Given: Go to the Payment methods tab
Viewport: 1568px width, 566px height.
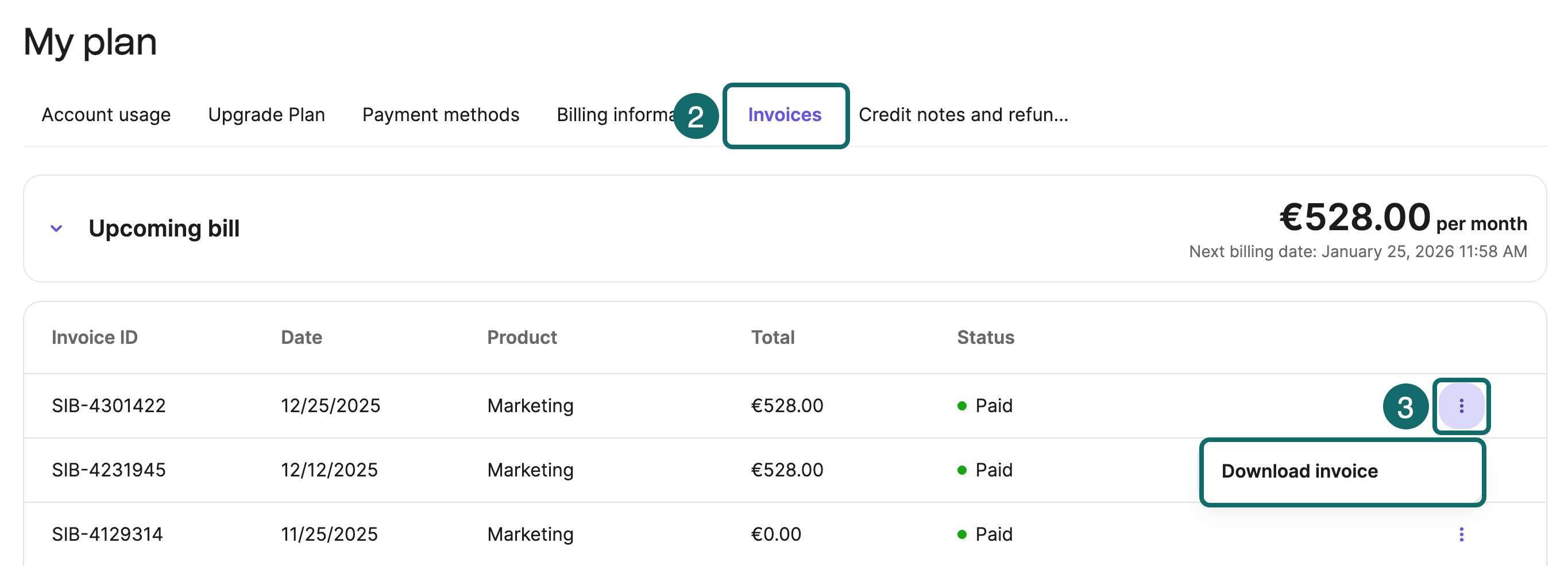Looking at the screenshot, I should pos(440,114).
